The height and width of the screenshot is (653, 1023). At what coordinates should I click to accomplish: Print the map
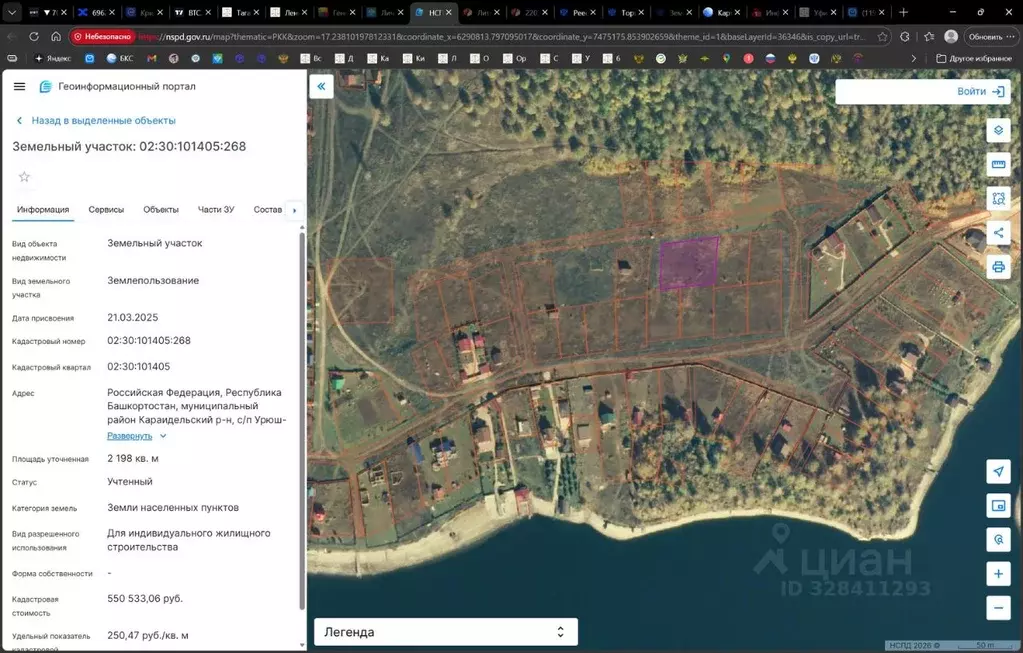997,267
